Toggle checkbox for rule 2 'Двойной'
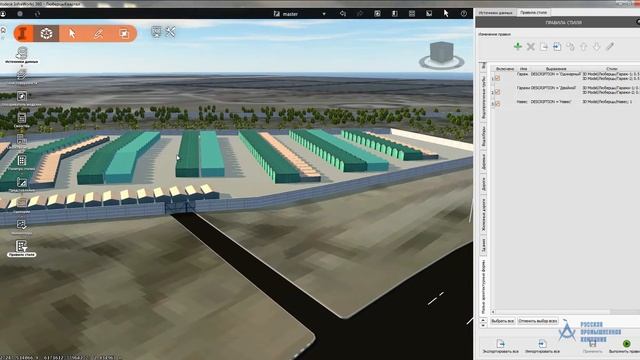Image resolution: width=640 pixels, height=360 pixels. point(498,92)
